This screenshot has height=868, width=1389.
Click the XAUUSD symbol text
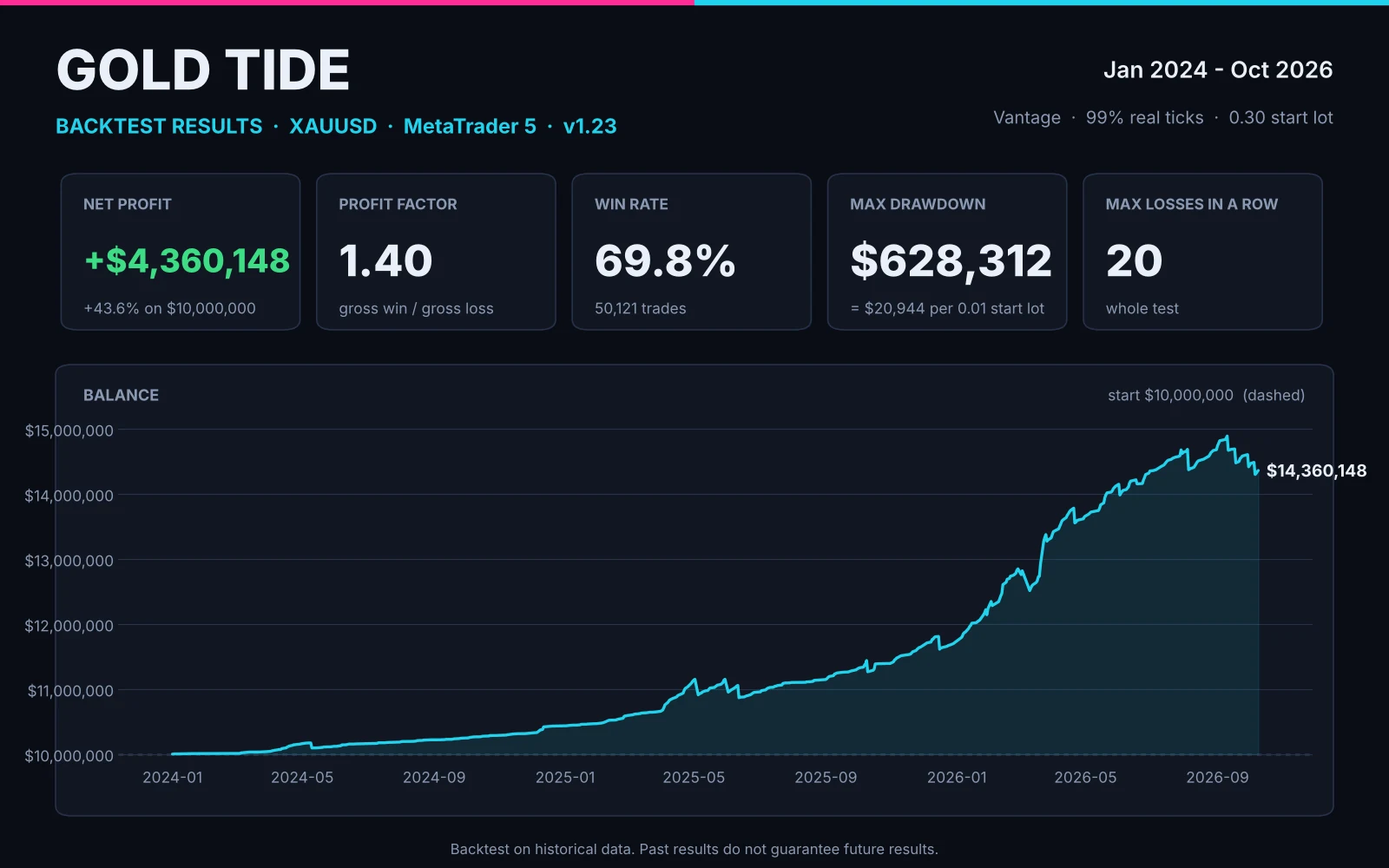[332, 126]
